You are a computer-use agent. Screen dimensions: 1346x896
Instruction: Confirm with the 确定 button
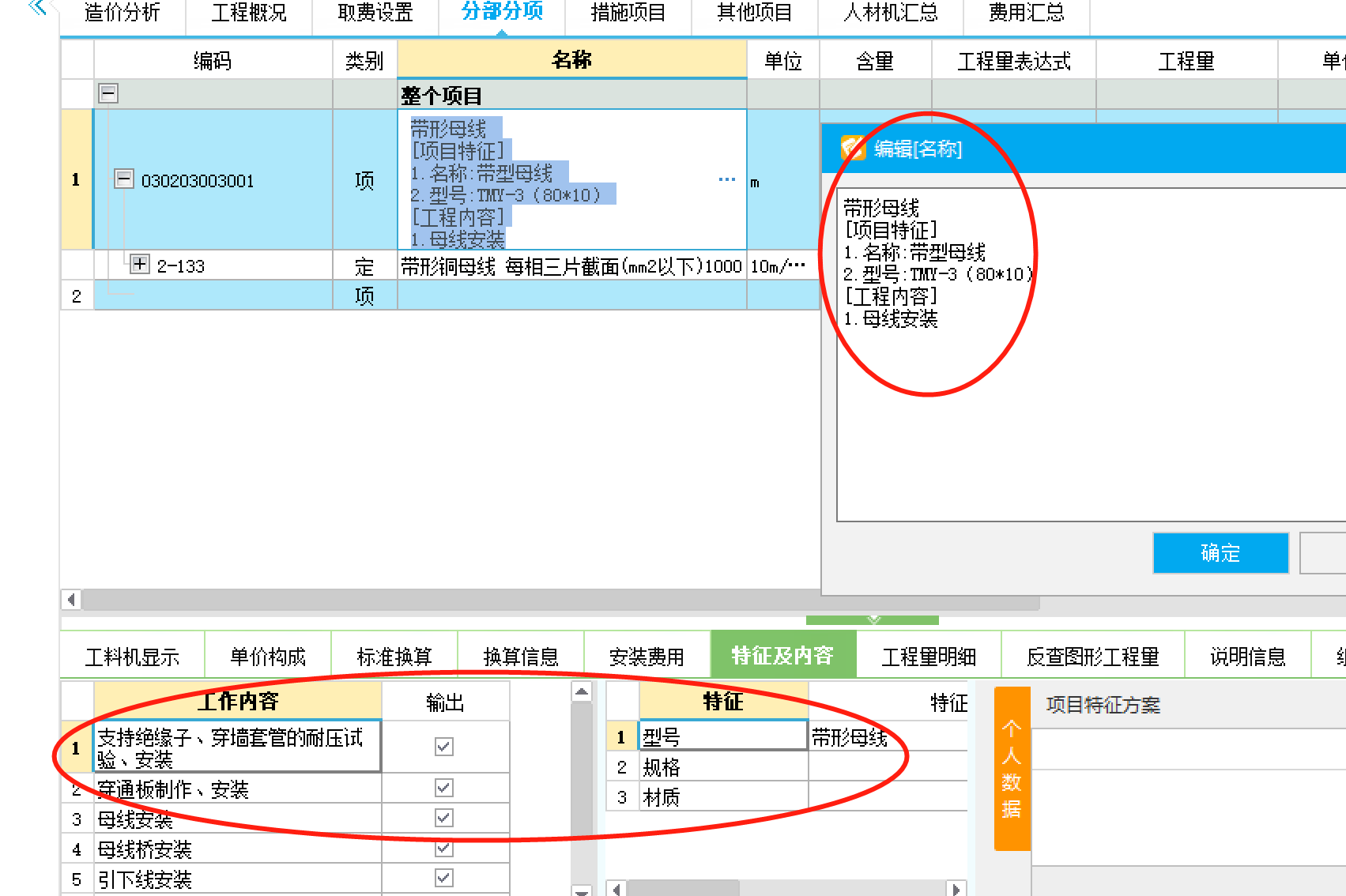pyautogui.click(x=1221, y=552)
